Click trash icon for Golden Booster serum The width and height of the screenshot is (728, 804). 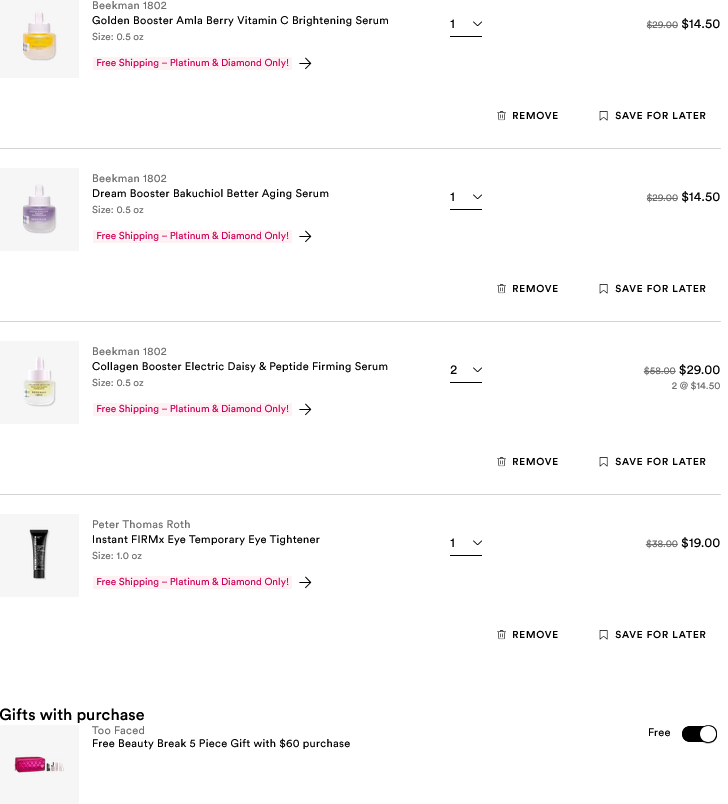coord(501,116)
